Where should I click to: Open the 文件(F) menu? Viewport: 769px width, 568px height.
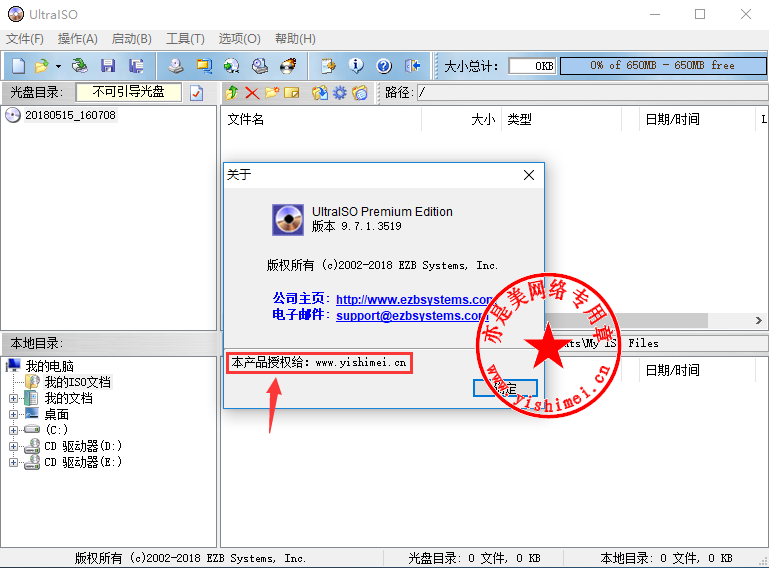25,39
